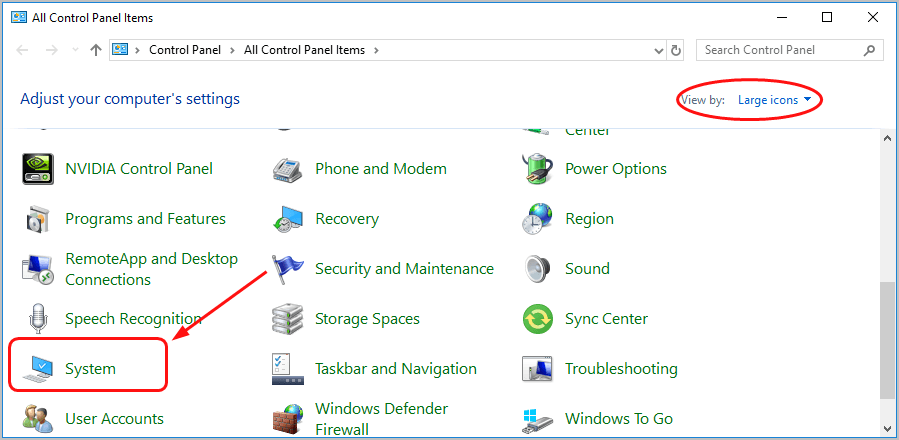This screenshot has height=440, width=899.
Task: Open Troubleshooting text link
Action: pyautogui.click(x=621, y=369)
